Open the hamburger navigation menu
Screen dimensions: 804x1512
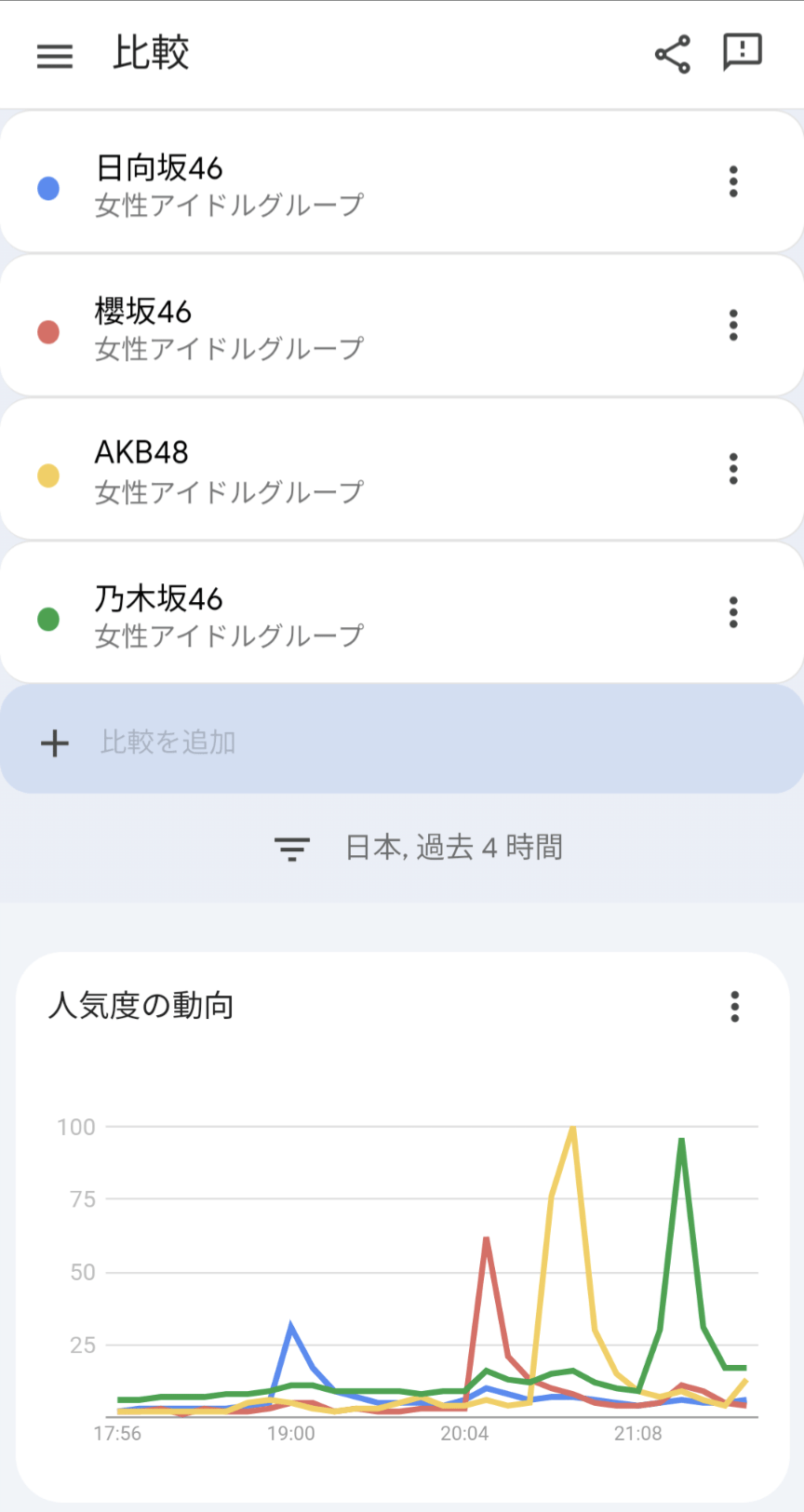click(55, 56)
